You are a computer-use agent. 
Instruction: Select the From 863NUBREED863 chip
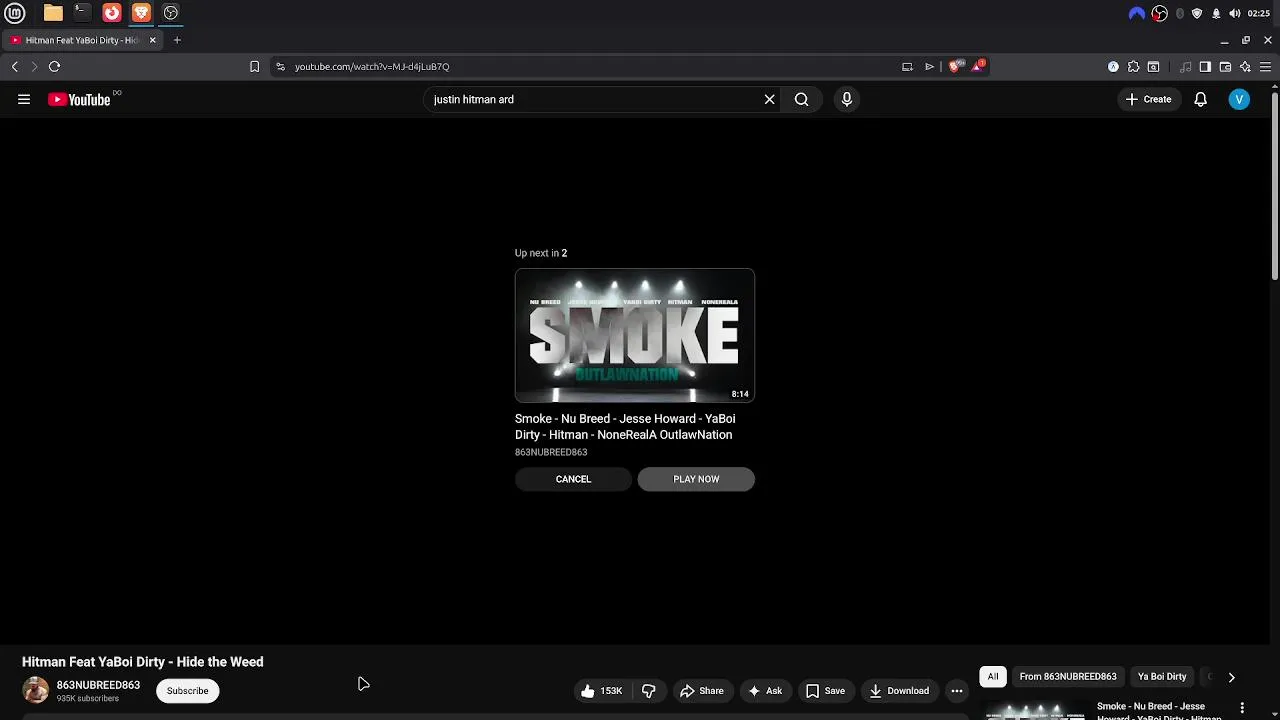click(x=1068, y=677)
